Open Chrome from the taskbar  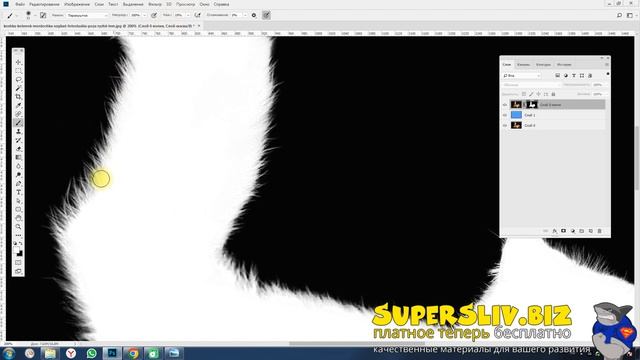[x=133, y=353]
